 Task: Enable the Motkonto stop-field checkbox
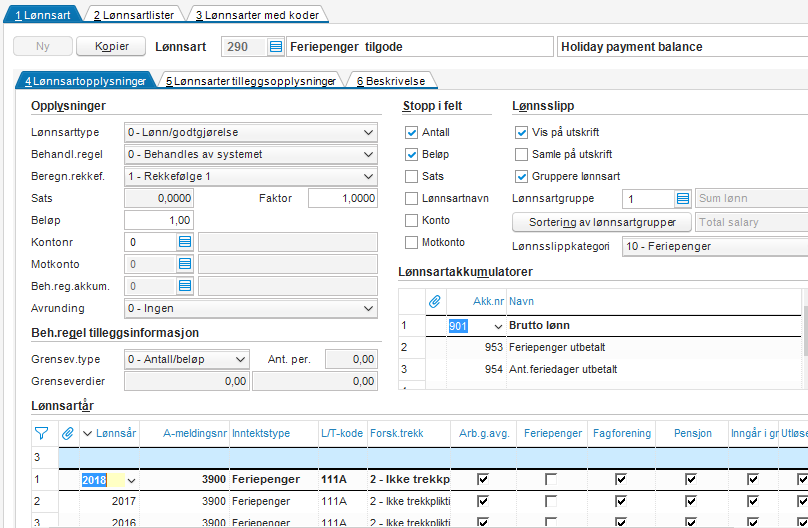tap(411, 242)
